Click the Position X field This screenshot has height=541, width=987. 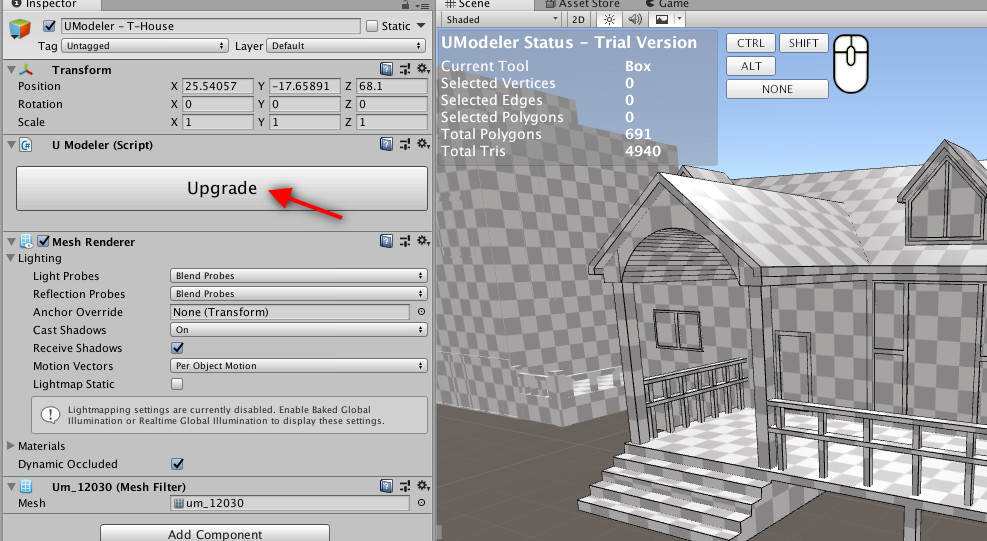pos(218,86)
